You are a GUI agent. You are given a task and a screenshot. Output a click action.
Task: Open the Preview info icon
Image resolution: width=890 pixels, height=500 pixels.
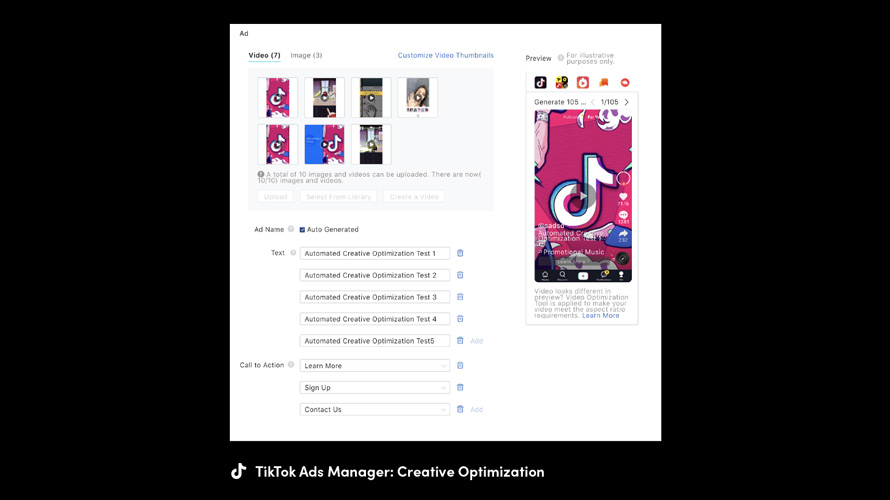tap(561, 58)
